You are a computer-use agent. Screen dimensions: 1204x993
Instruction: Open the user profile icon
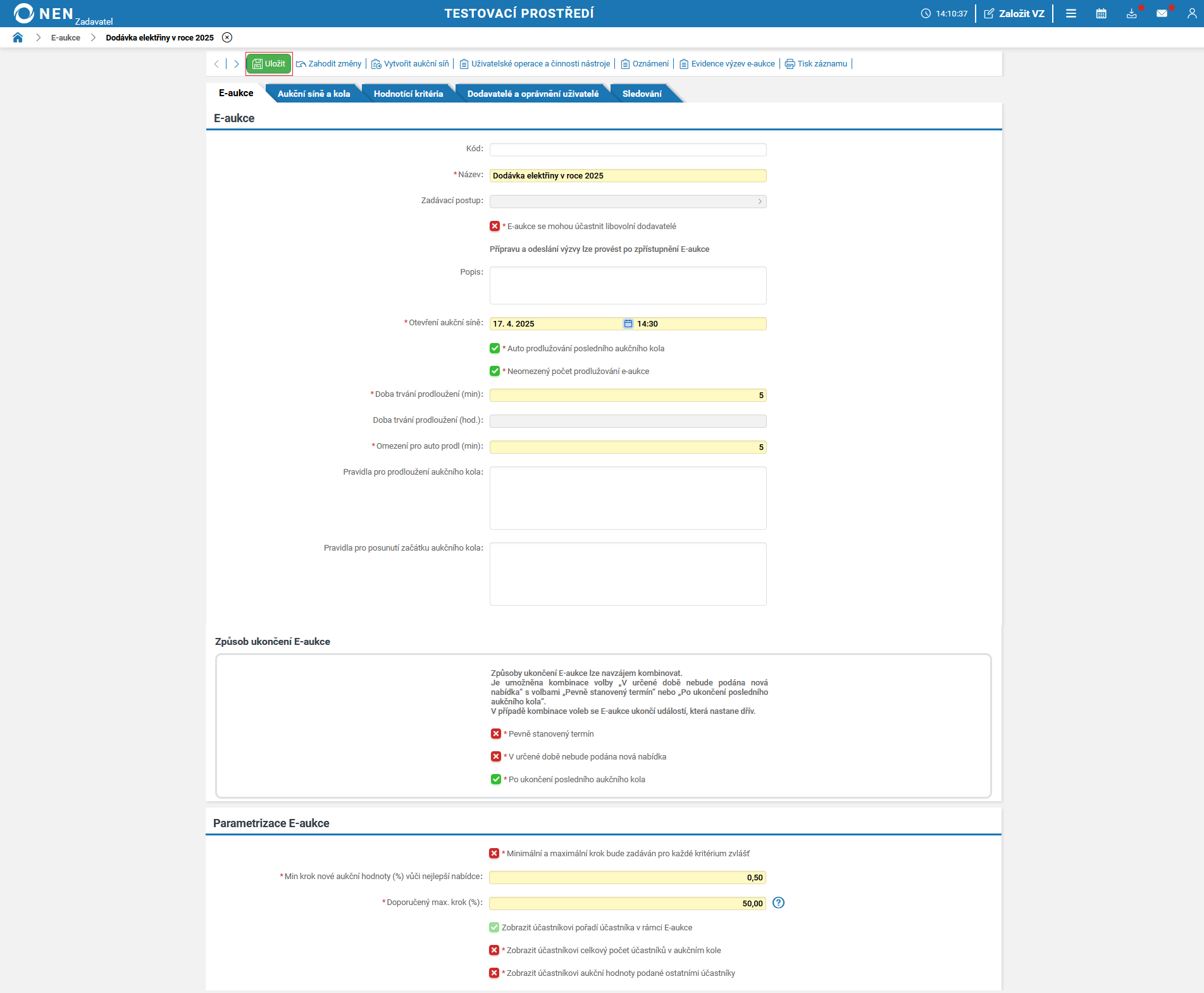tap(1191, 13)
